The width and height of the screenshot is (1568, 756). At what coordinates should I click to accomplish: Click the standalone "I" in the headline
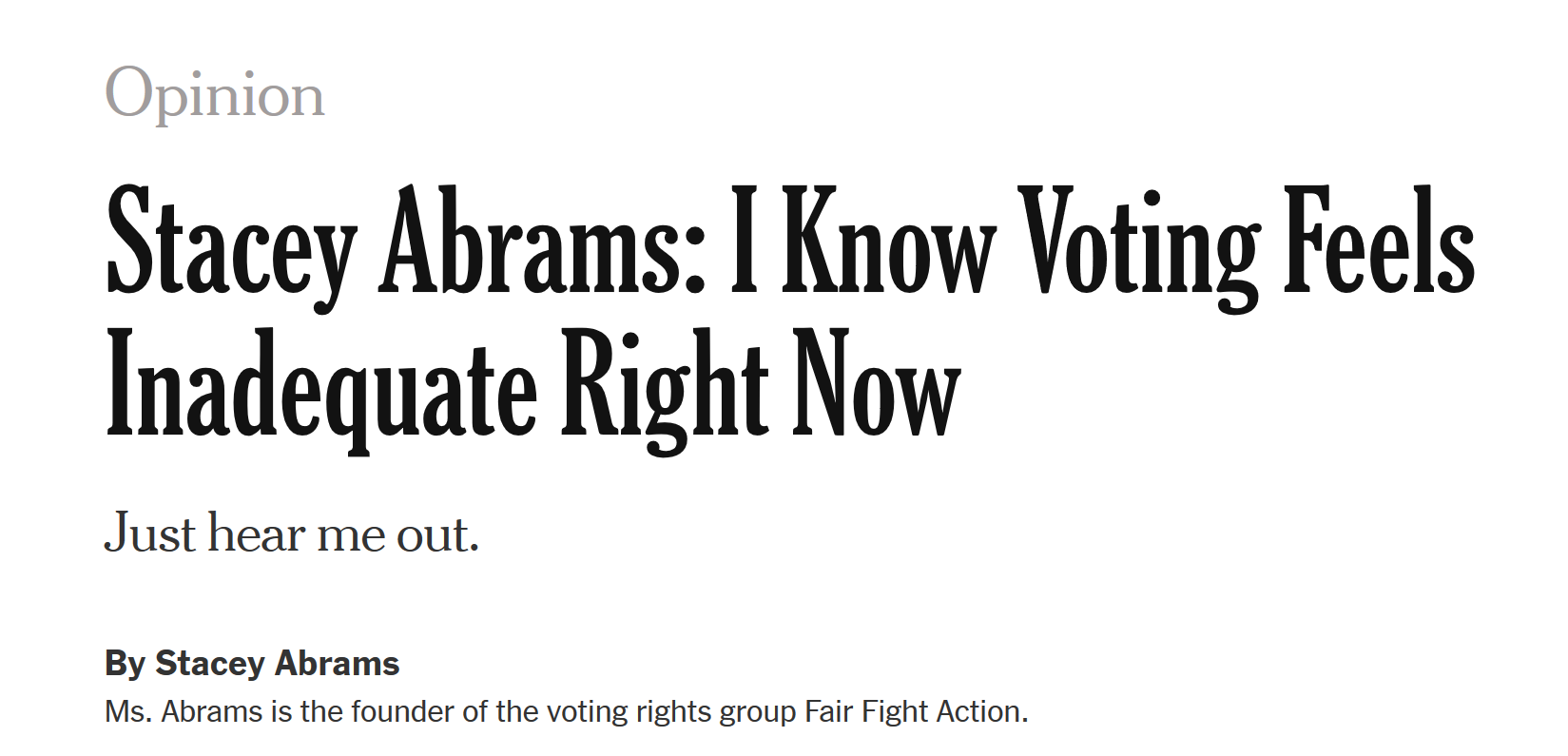[x=745, y=240]
